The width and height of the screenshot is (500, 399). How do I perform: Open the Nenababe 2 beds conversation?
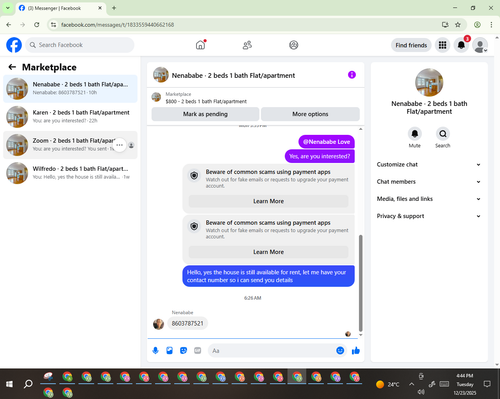pyautogui.click(x=70, y=89)
